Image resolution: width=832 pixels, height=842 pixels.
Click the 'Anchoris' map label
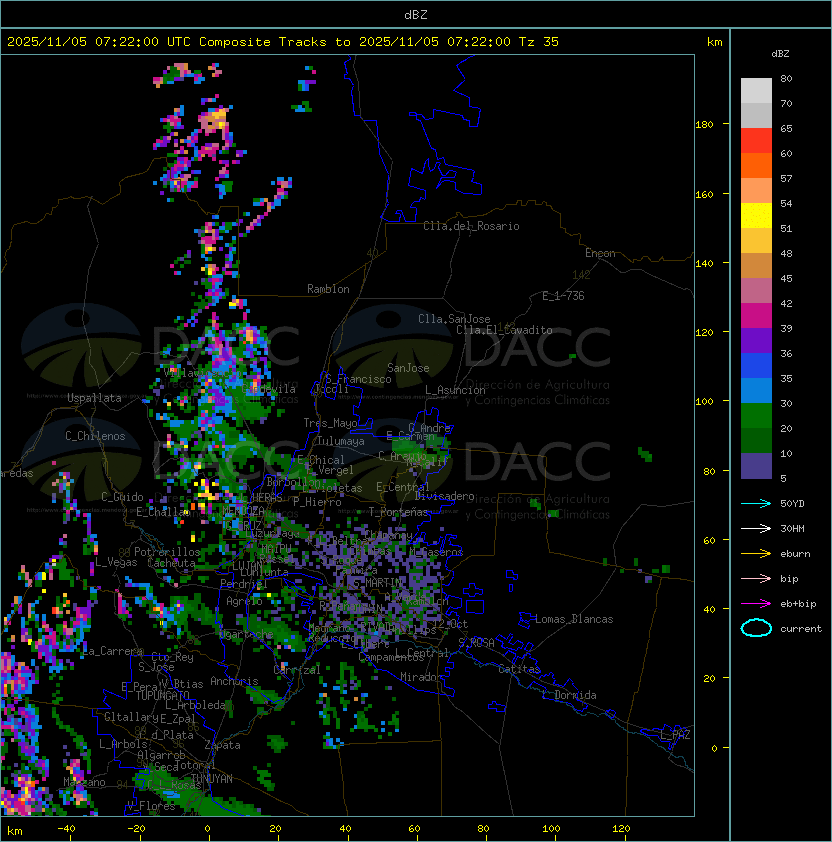pos(234,681)
